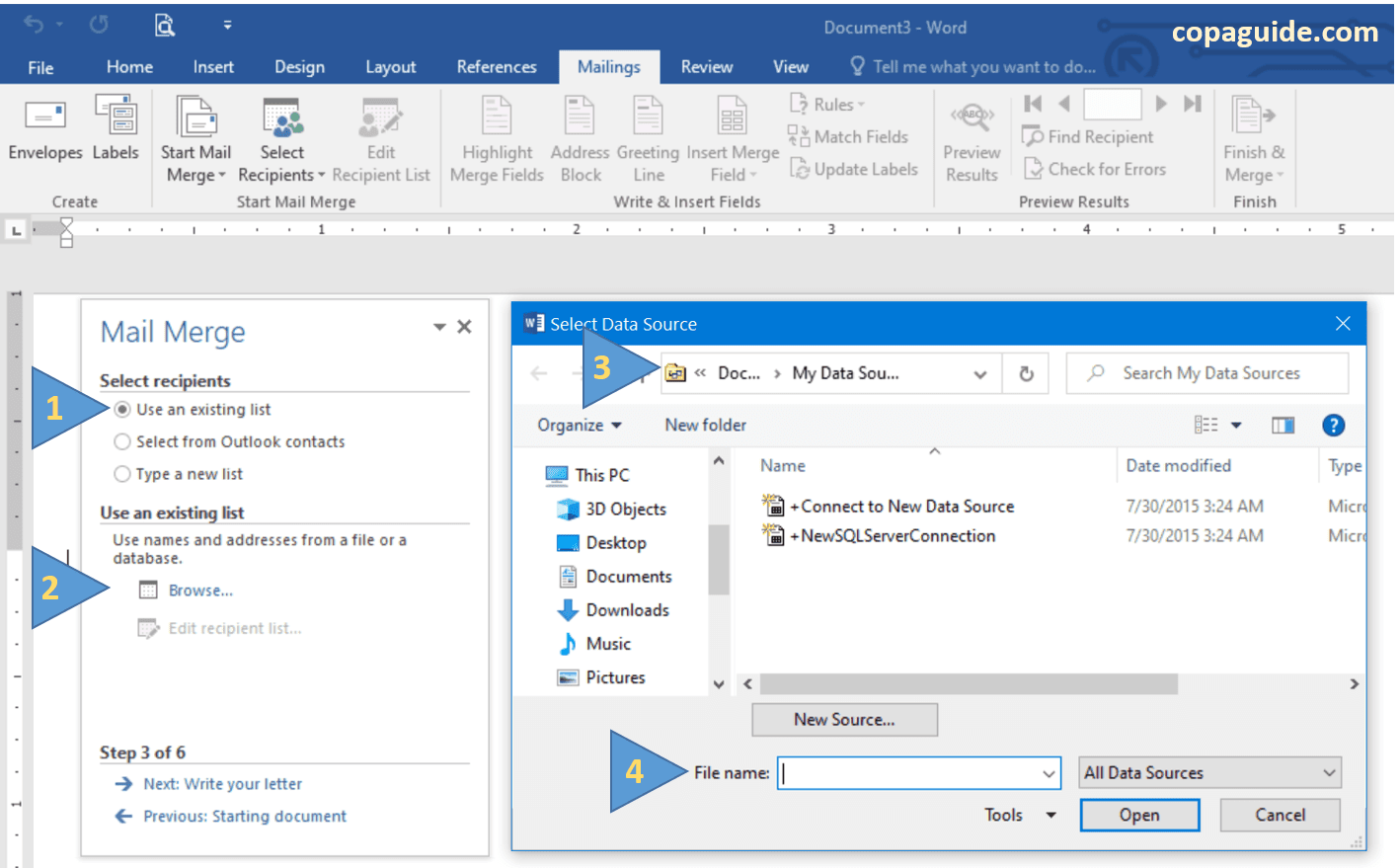Switch to the Design tab

pyautogui.click(x=299, y=66)
